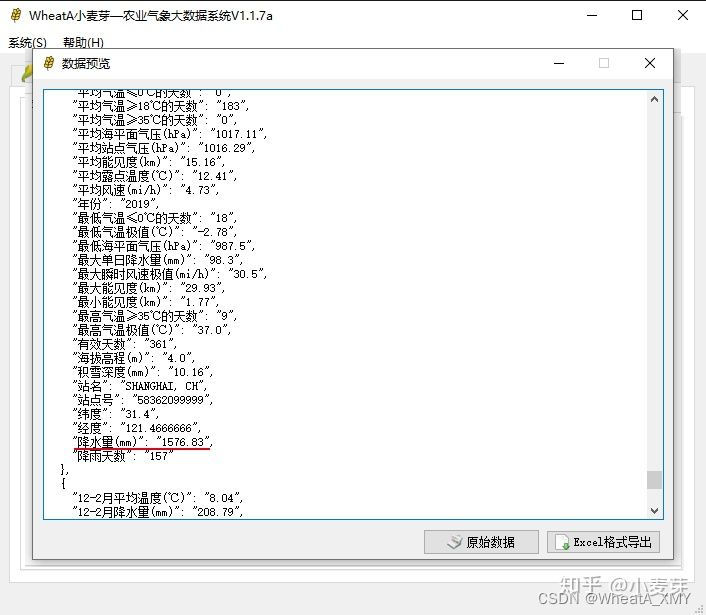Click the text line "积雪深度(mm)": "10.16"
This screenshot has height=615, width=706.
[143, 372]
